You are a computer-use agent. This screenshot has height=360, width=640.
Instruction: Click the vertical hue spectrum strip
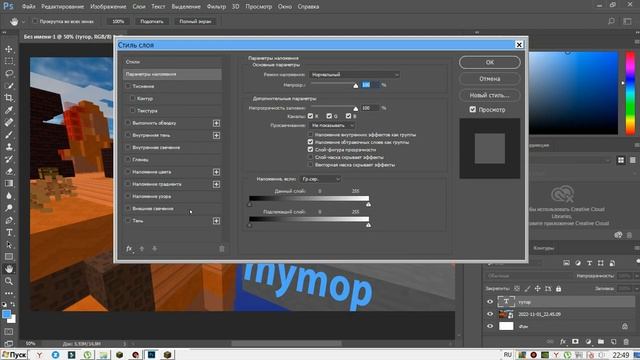630,93
